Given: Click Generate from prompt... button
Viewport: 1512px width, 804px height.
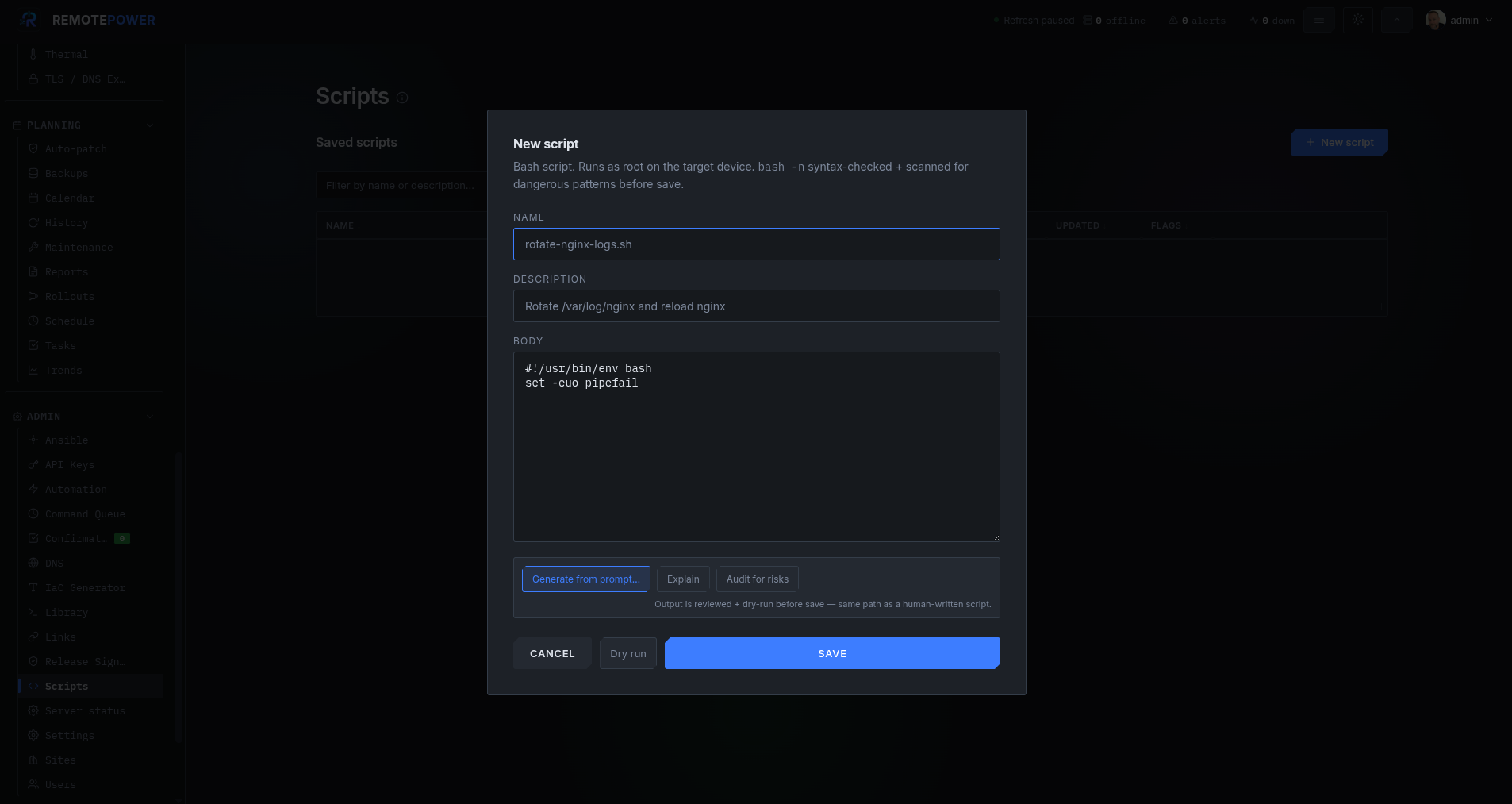Looking at the screenshot, I should (x=585, y=579).
